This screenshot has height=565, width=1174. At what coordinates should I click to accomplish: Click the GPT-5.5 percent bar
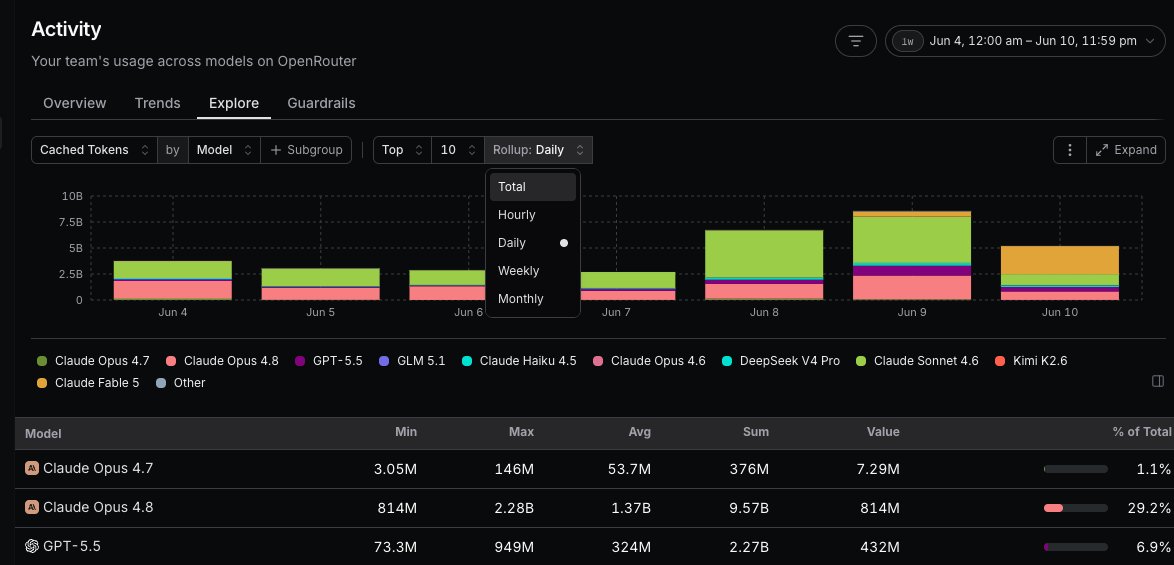(1075, 547)
